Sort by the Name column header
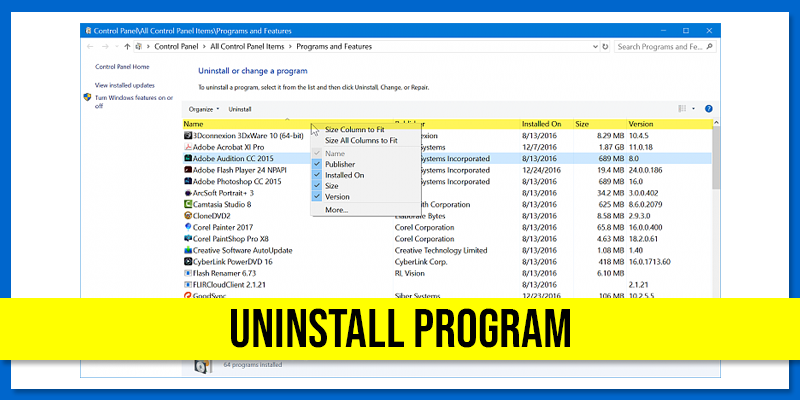 point(193,124)
